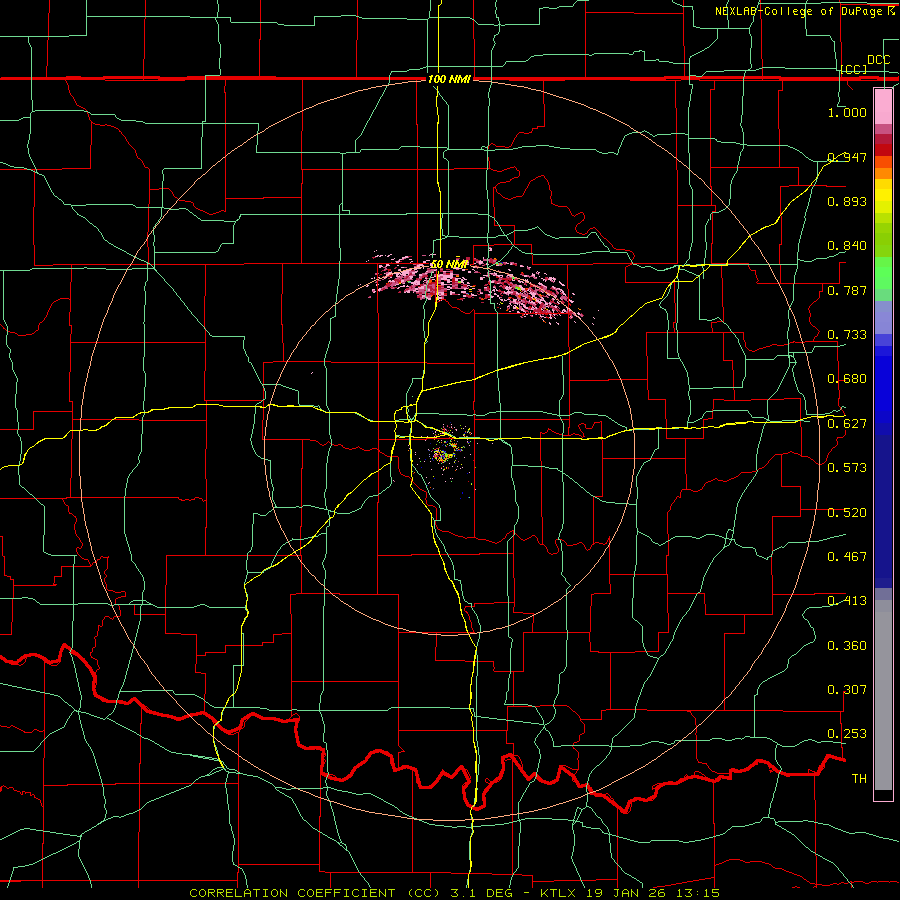Image resolution: width=900 pixels, height=900 pixels.
Task: Click the 0.787 scale value
Action: [x=847, y=290]
